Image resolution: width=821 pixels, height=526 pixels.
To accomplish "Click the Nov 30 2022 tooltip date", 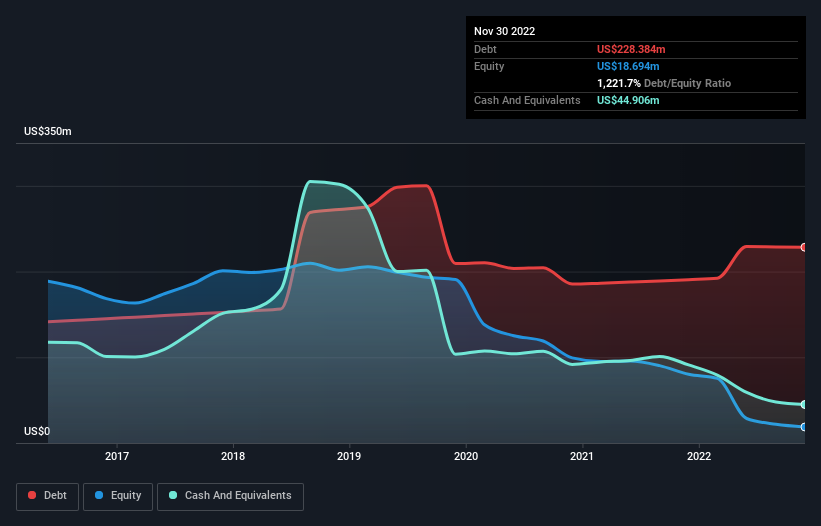I will coord(505,31).
